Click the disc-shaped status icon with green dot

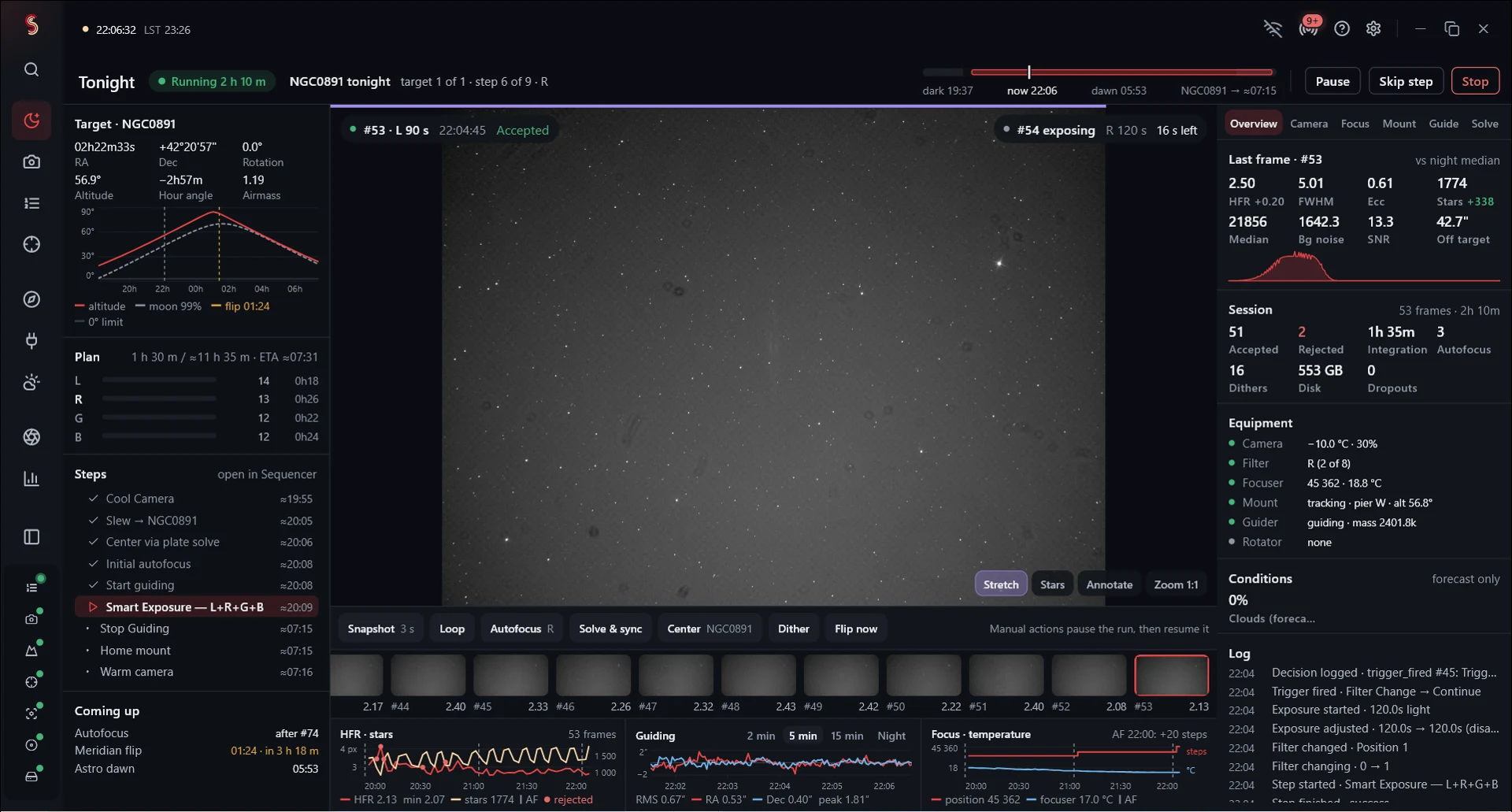point(31,745)
